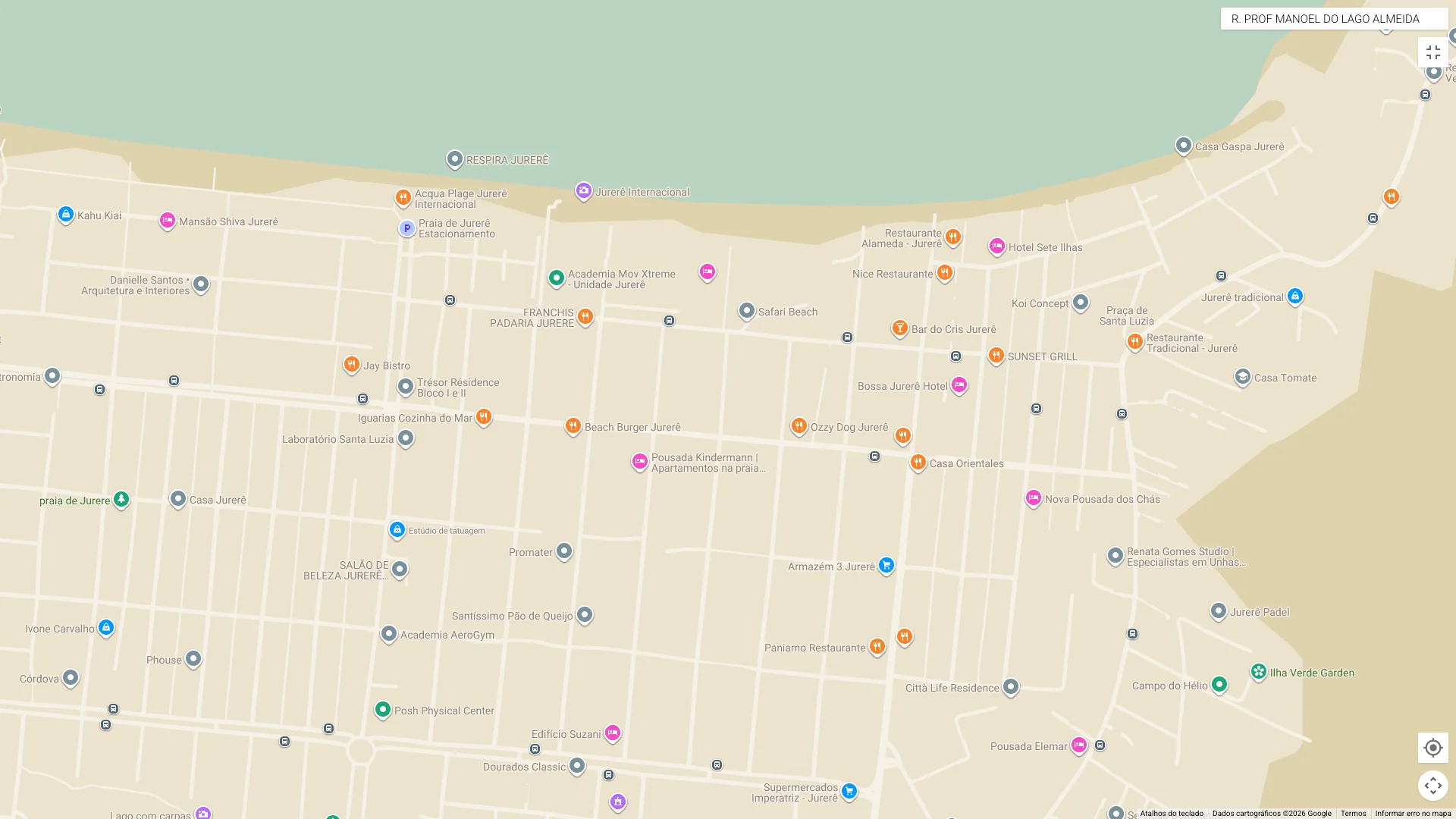Viewport: 1456px width, 819px height.
Task: Click the parking icon near Praia de Jurerê
Action: point(407,227)
